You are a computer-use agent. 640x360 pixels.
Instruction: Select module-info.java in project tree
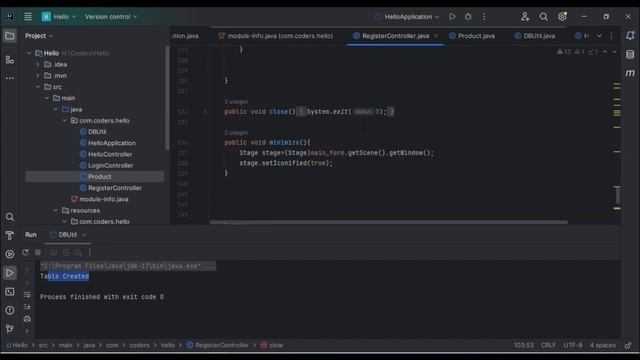pyautogui.click(x=104, y=199)
